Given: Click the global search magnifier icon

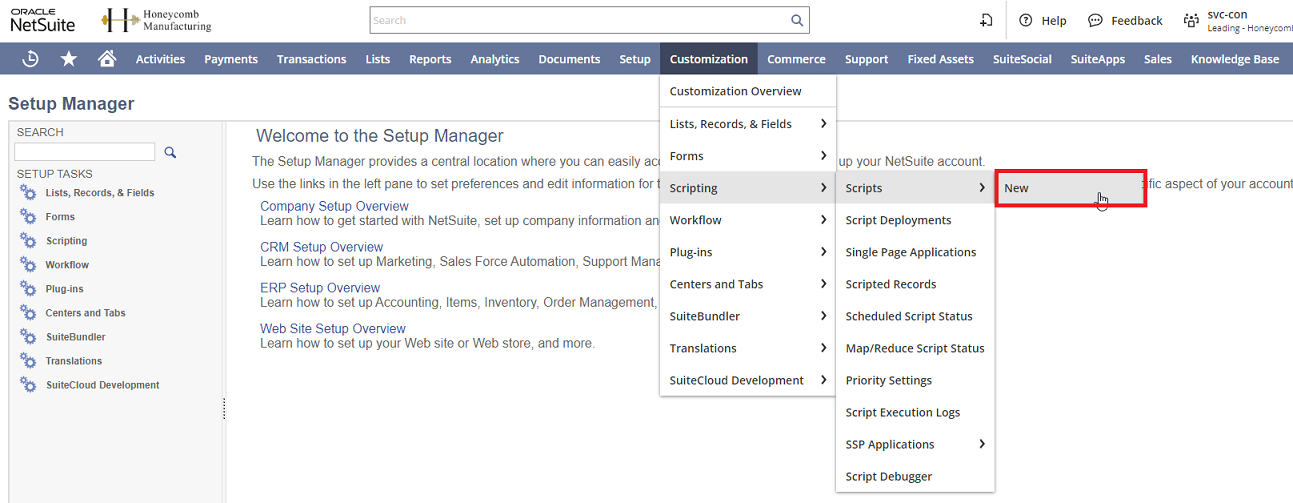Looking at the screenshot, I should [x=797, y=20].
